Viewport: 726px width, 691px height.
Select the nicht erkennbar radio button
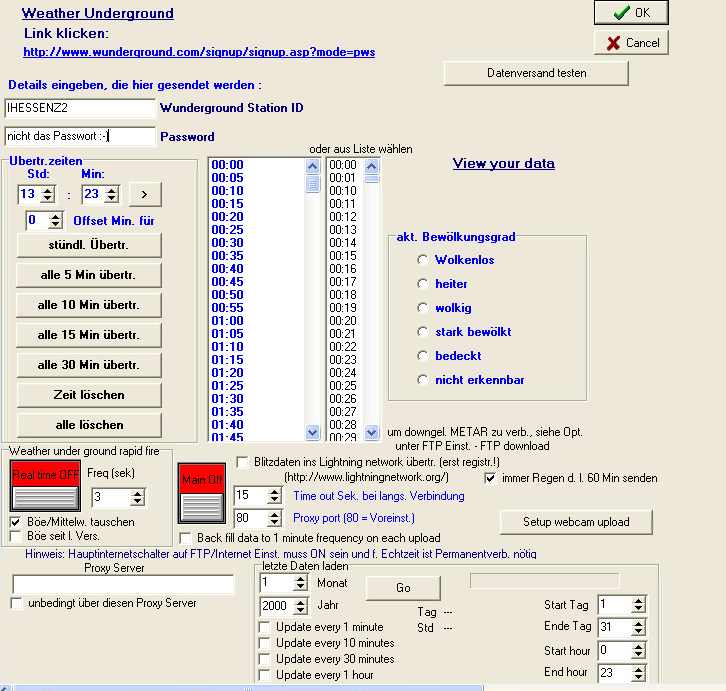422,380
